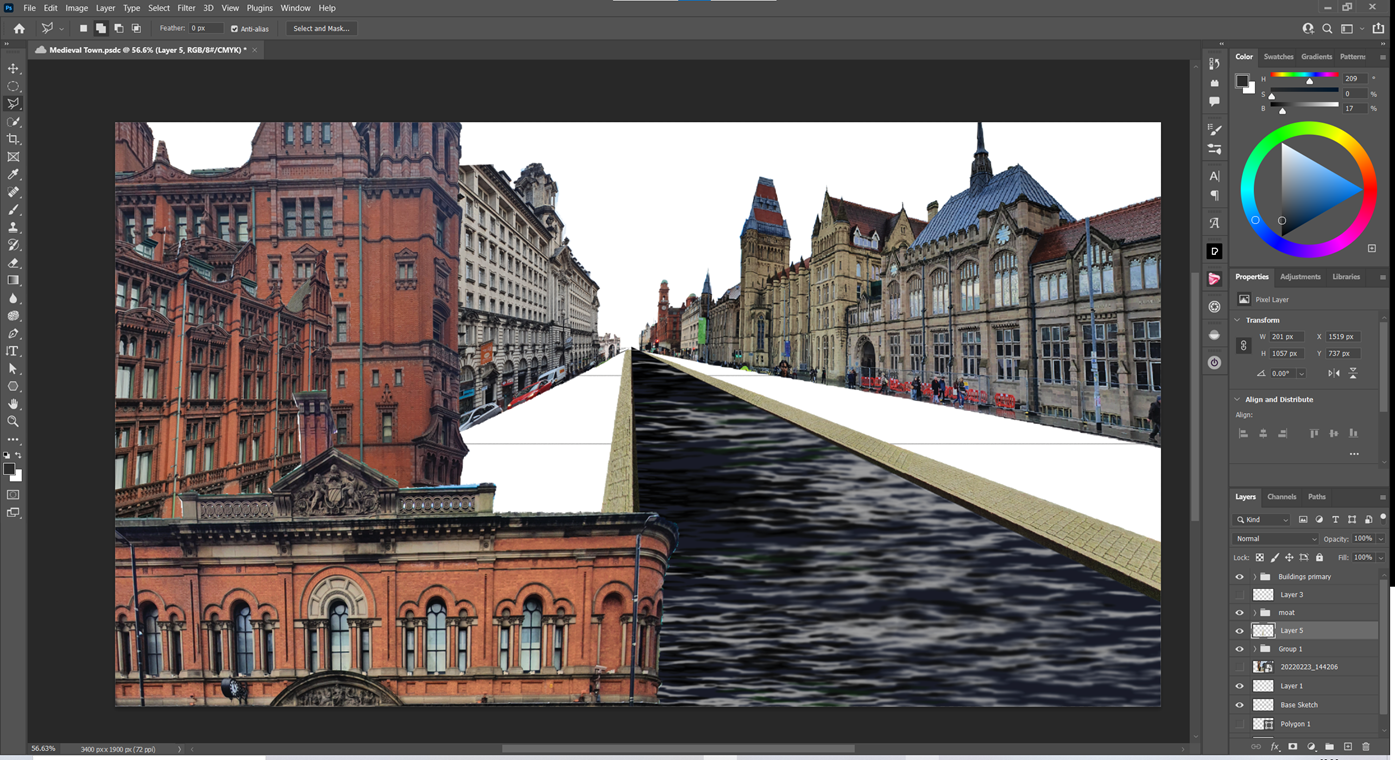Viewport: 1395px width, 760px height.
Task: Choose Intersect with Selection mode icon
Action: (x=136, y=29)
